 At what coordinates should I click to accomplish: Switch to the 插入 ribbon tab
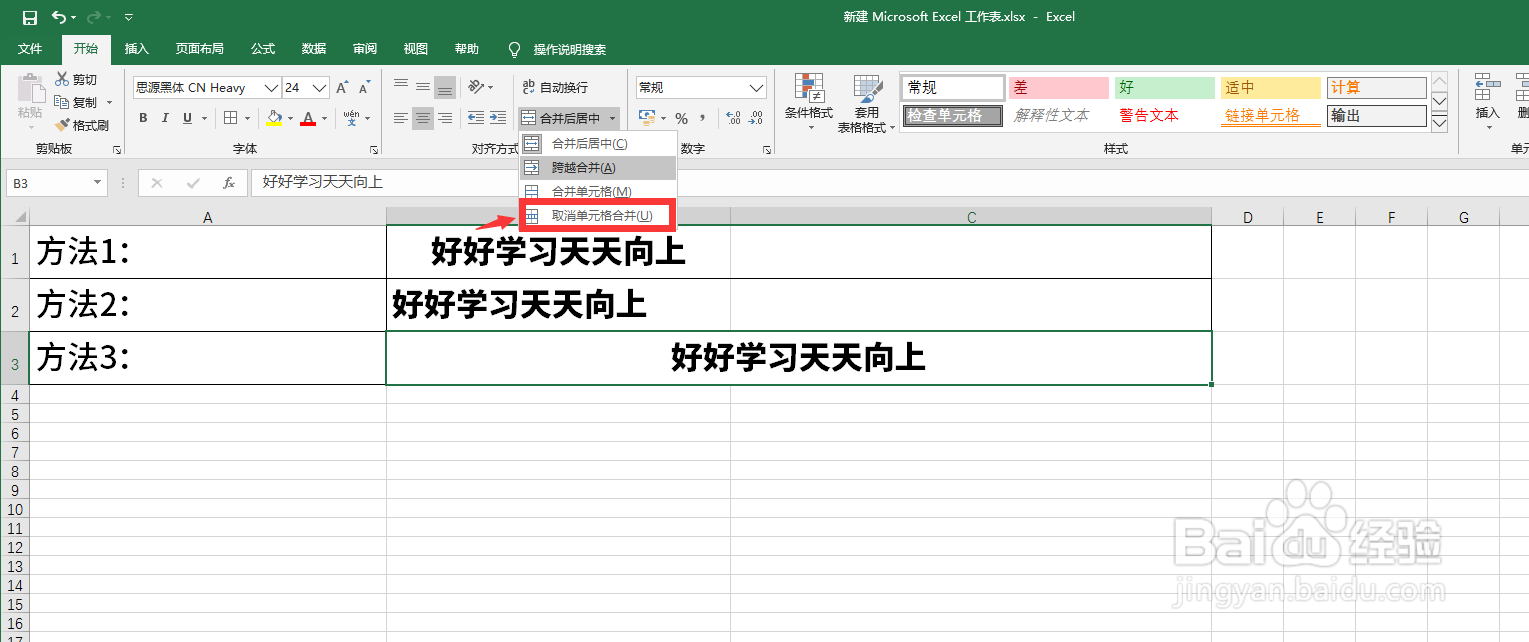tap(136, 49)
